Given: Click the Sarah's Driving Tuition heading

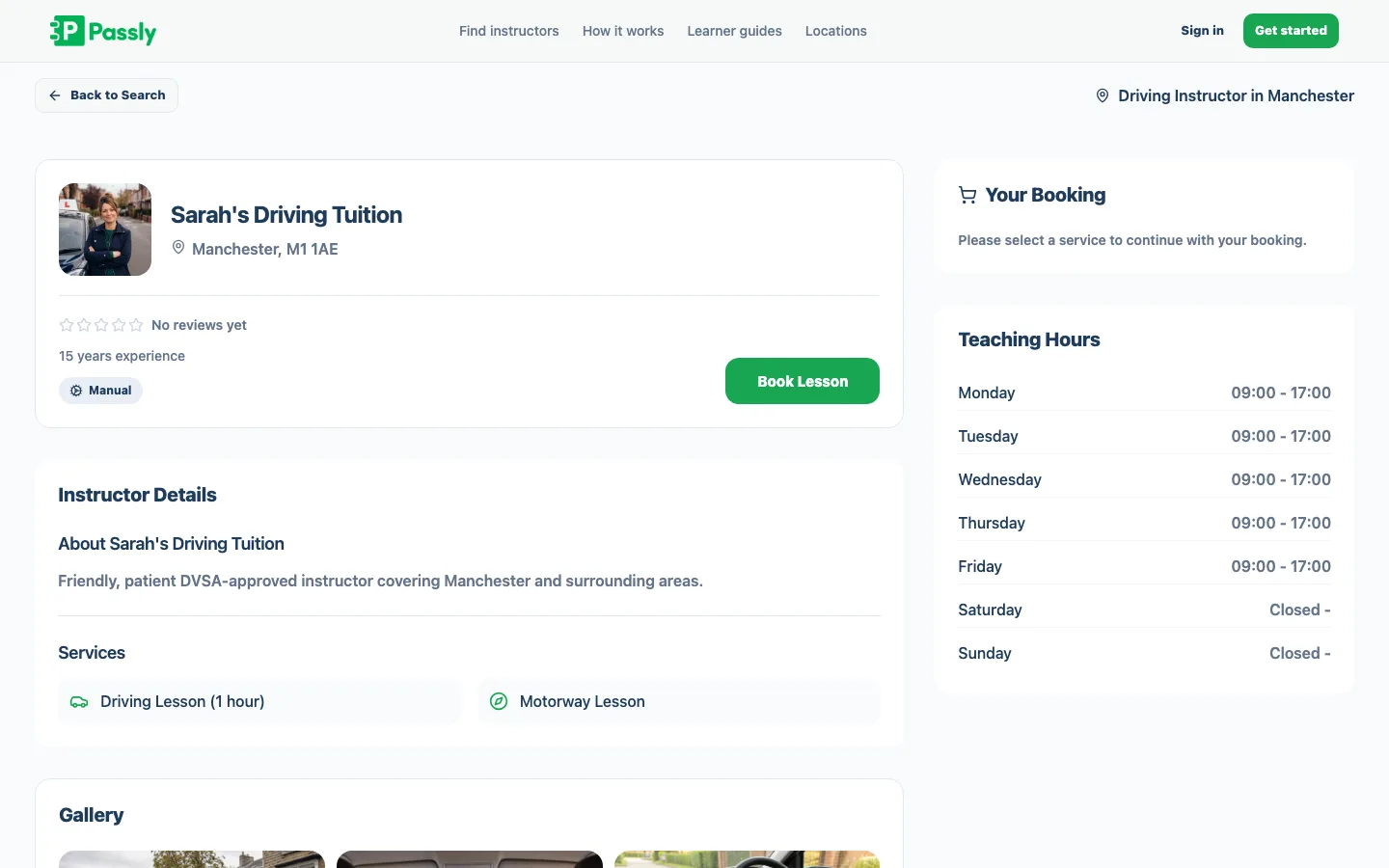Looking at the screenshot, I should [286, 215].
